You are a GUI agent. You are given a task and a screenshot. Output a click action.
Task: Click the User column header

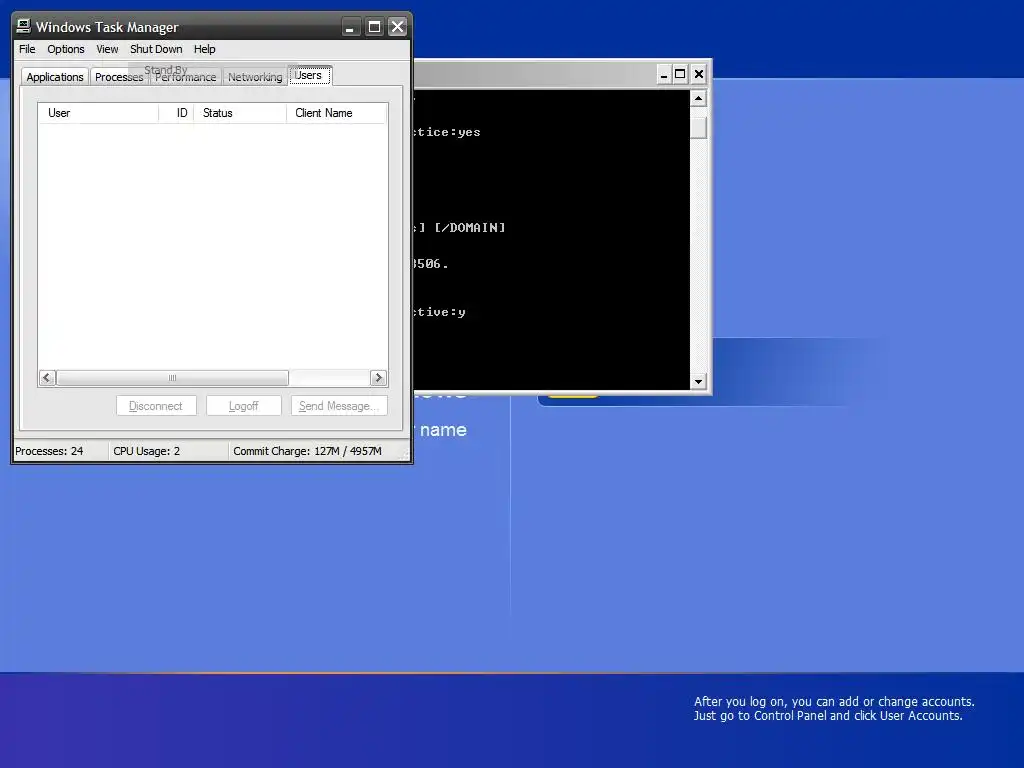tap(98, 113)
